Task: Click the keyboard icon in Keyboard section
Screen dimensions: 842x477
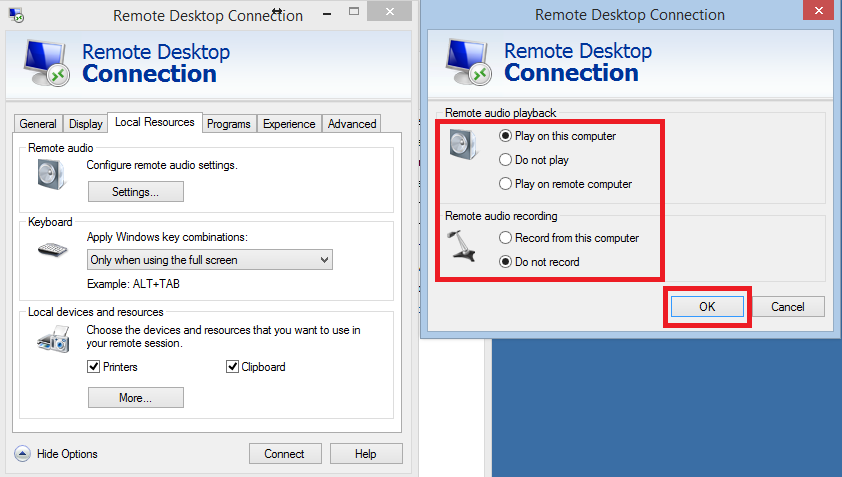Action: [x=52, y=250]
